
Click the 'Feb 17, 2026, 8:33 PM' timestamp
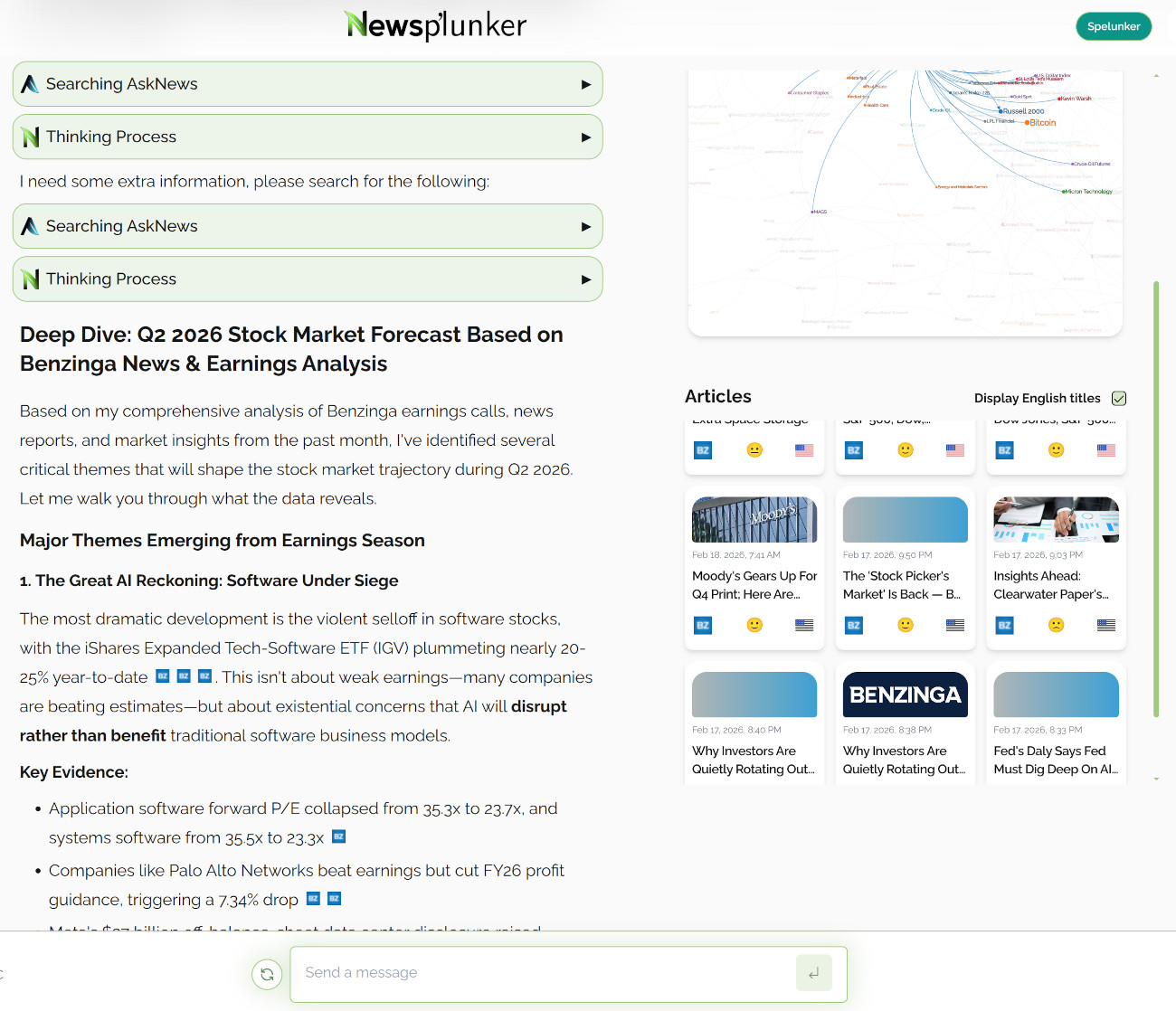click(1038, 730)
